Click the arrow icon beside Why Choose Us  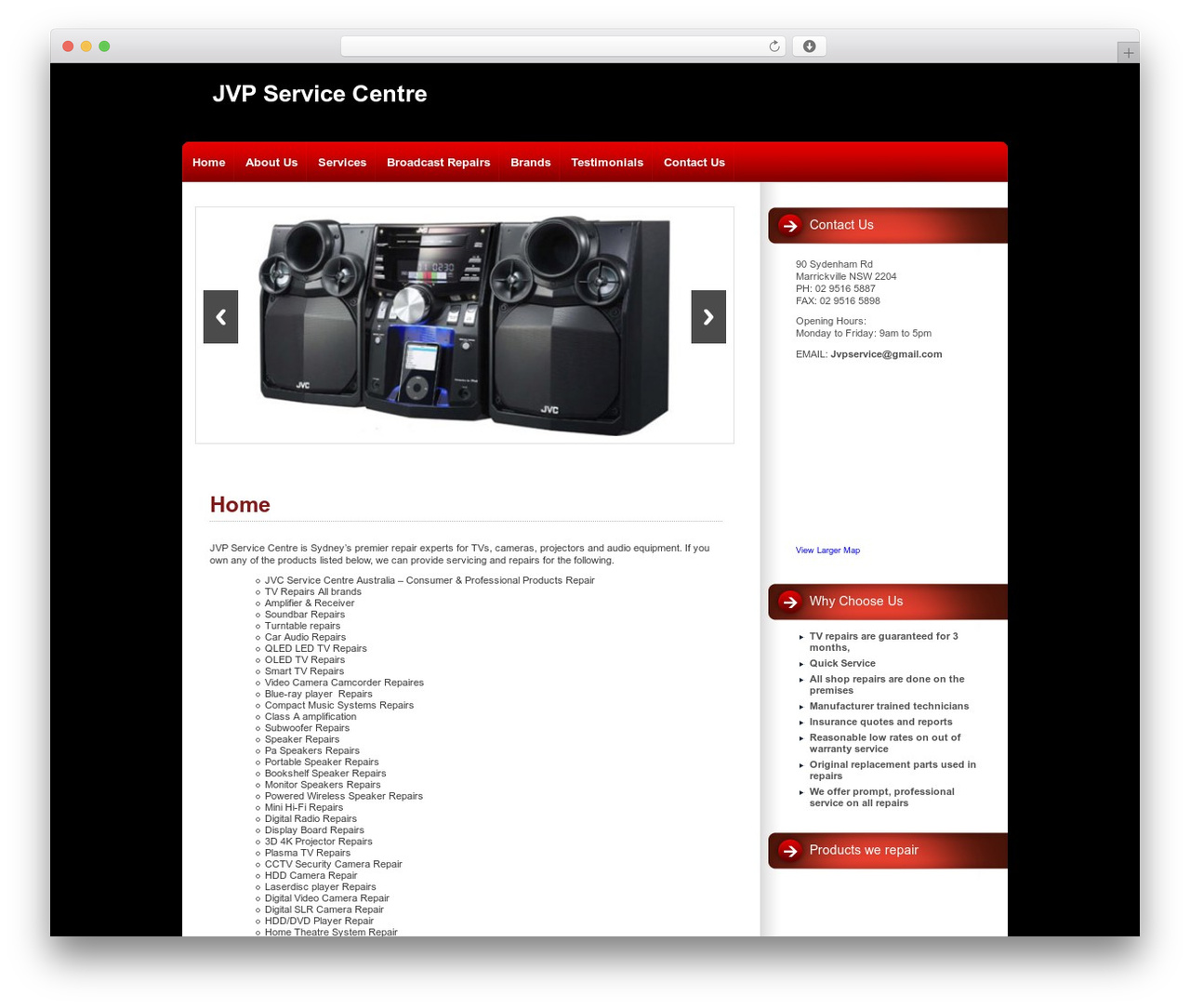click(x=790, y=602)
